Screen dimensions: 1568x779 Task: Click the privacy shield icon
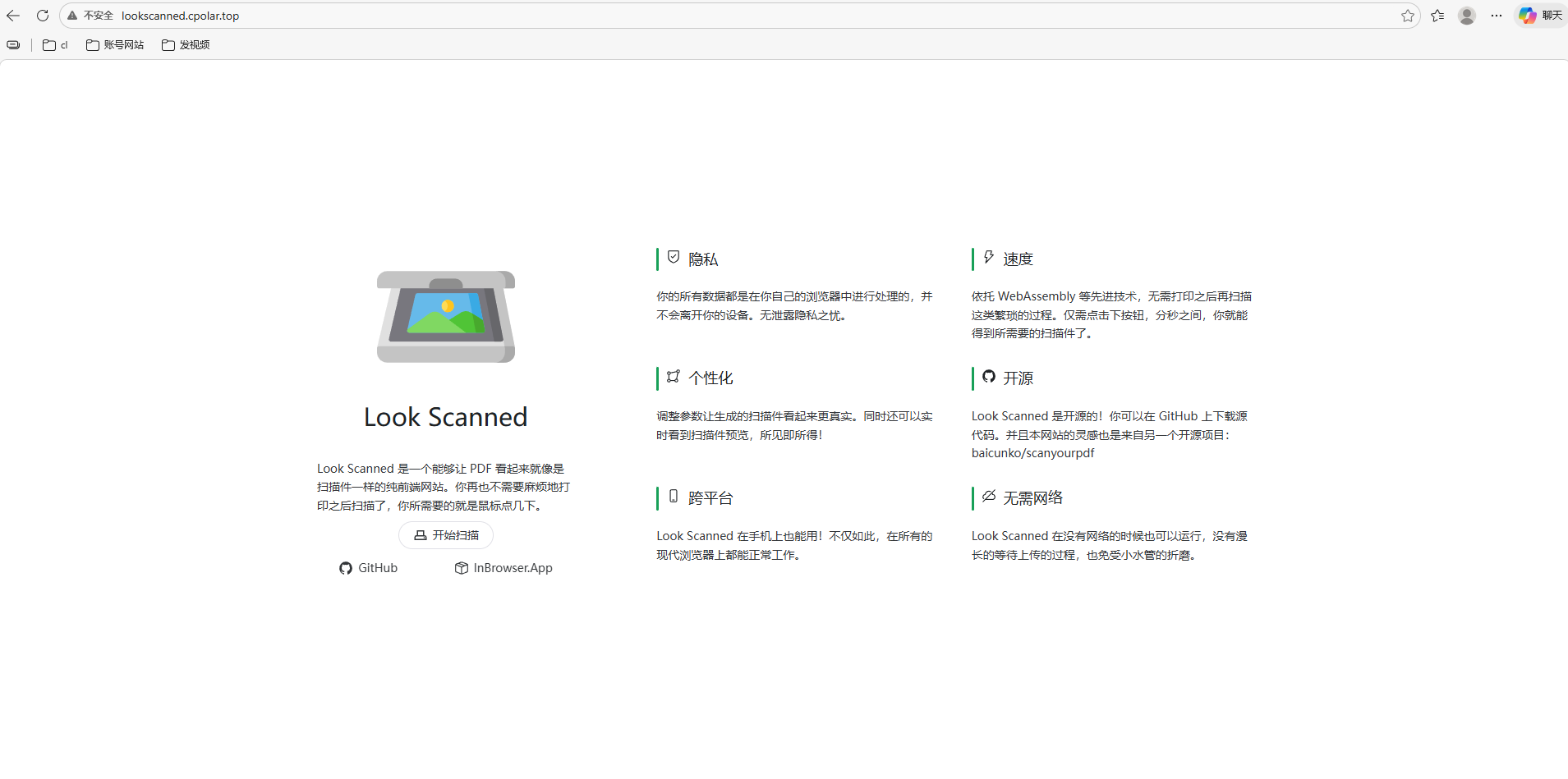[x=674, y=258]
